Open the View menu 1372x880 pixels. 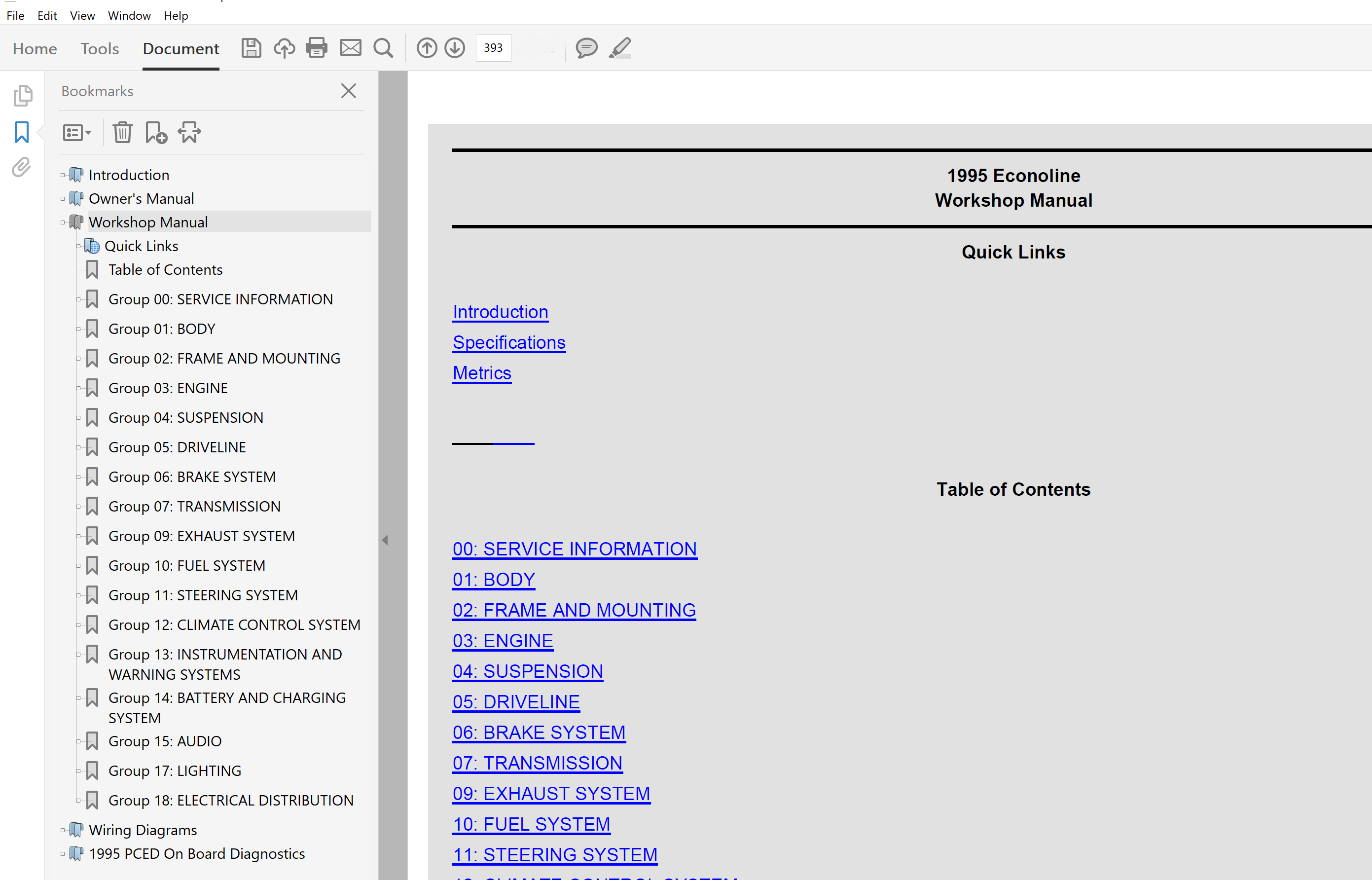click(x=82, y=15)
